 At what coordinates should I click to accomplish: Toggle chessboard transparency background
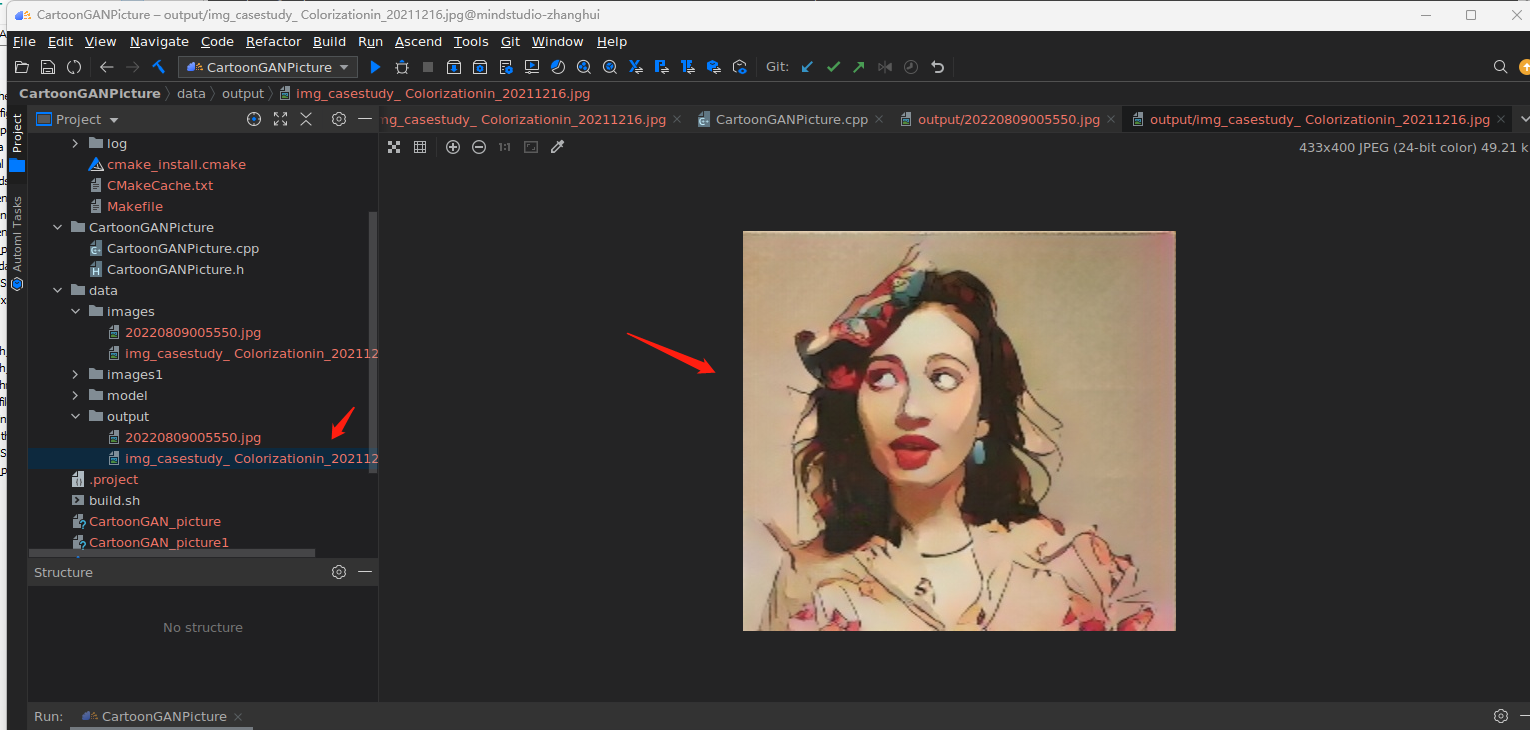tap(394, 147)
